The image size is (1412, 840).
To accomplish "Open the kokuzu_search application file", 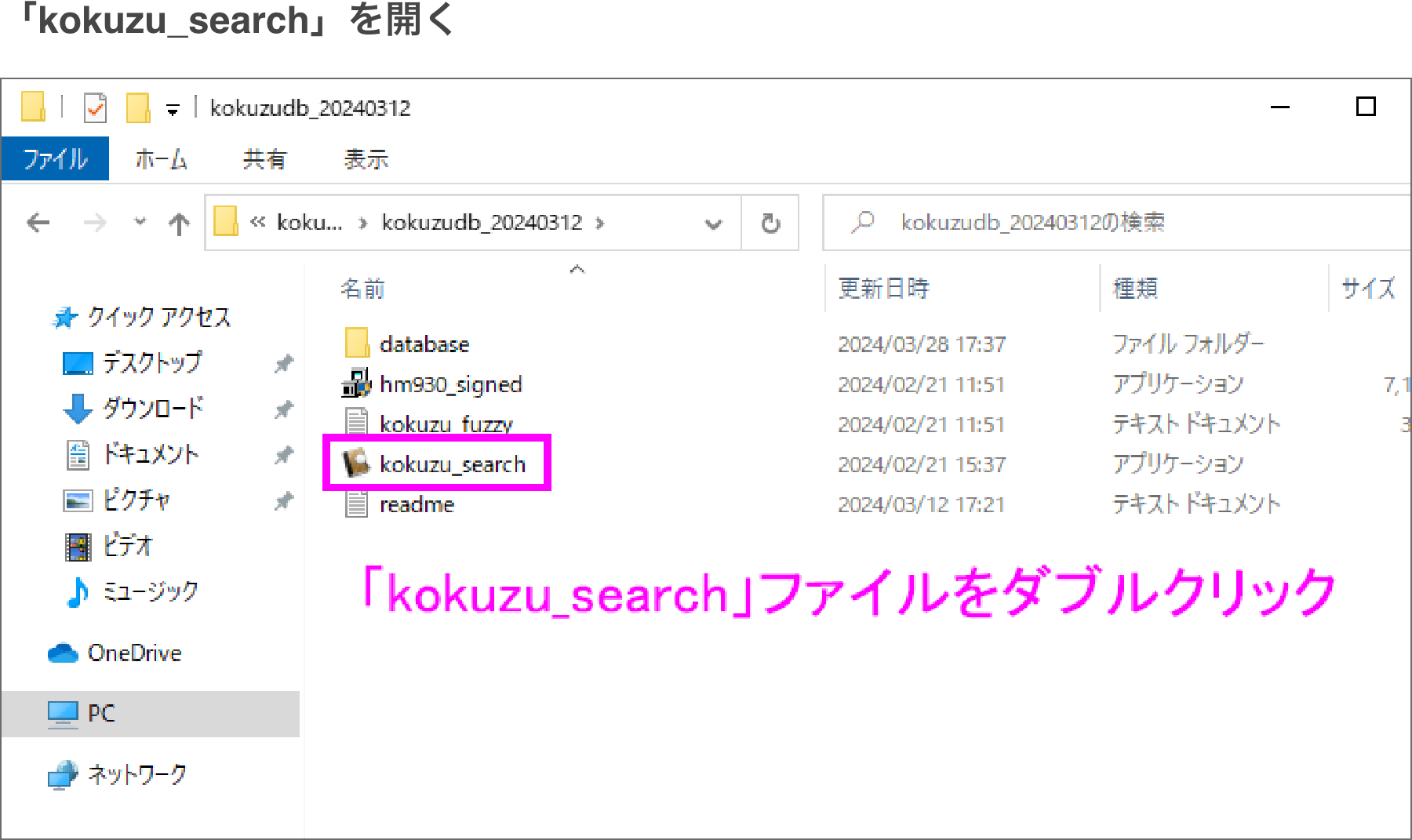I will pos(452,464).
